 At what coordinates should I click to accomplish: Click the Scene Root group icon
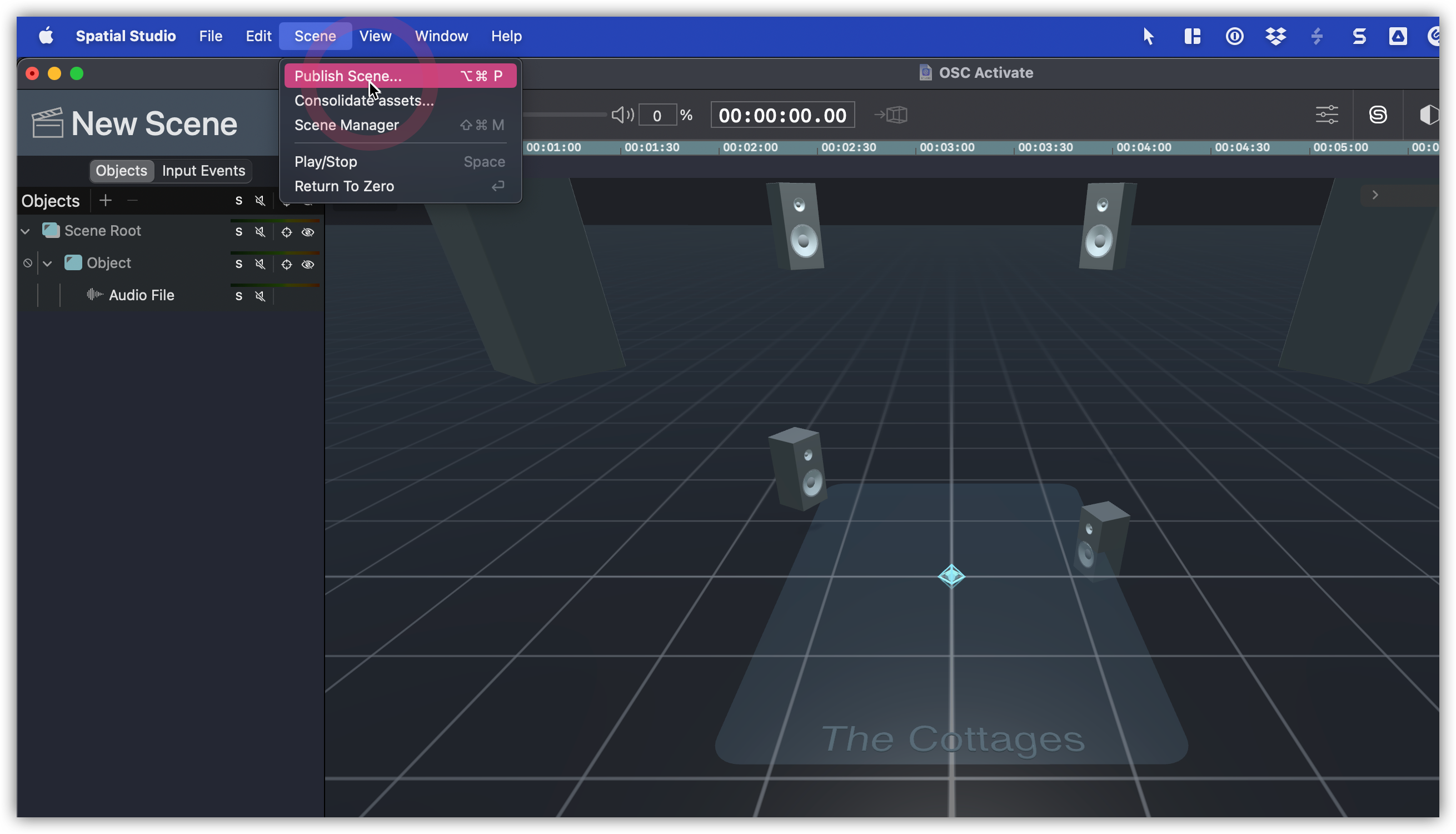click(x=51, y=231)
